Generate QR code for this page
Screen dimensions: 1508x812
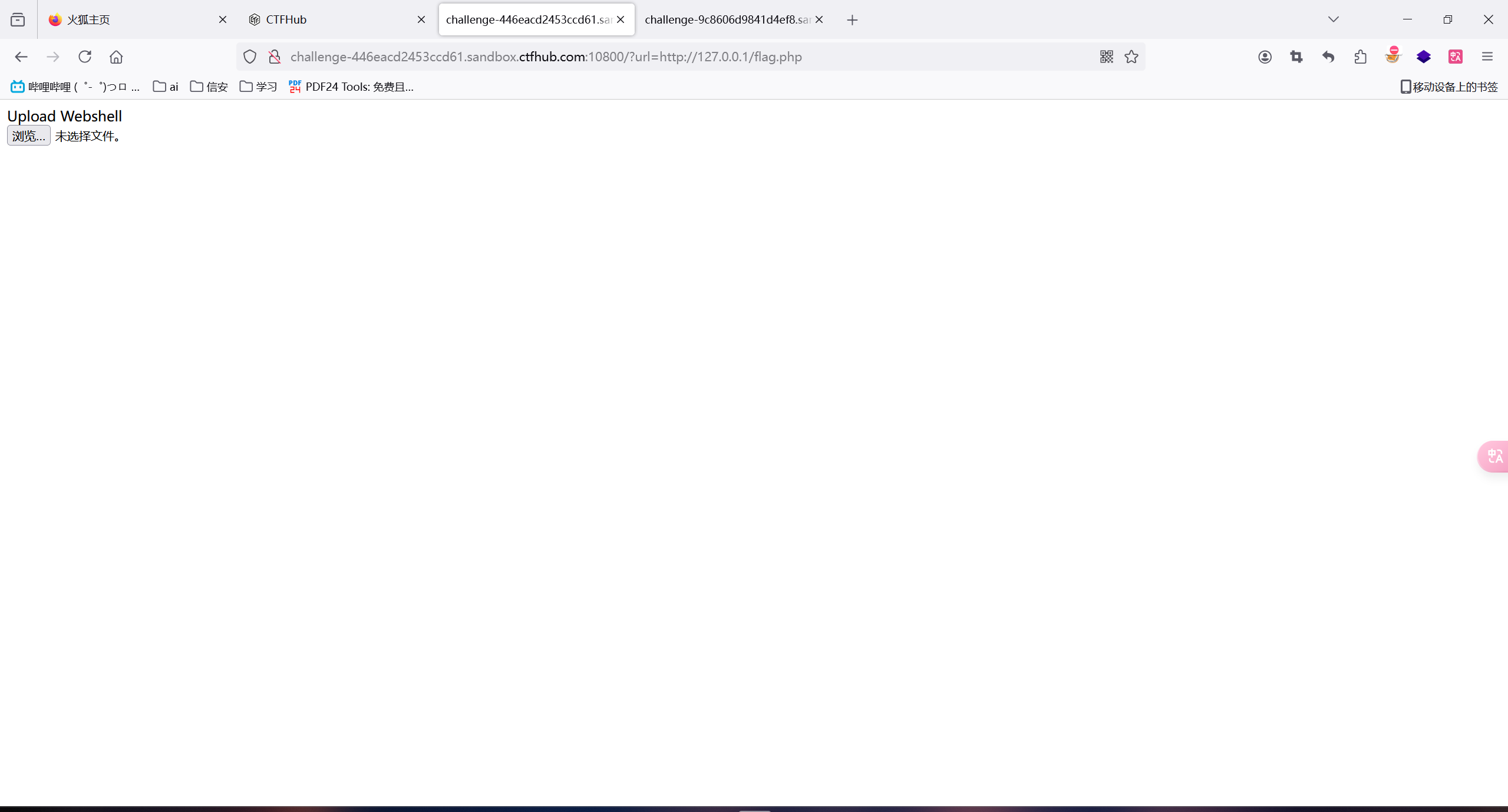click(x=1107, y=57)
